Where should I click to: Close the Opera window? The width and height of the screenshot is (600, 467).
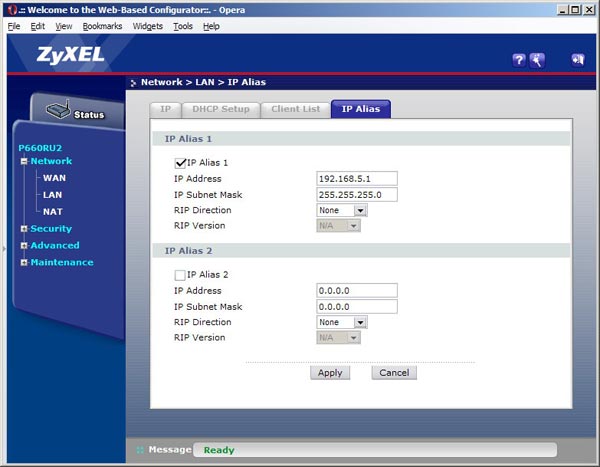[x=589, y=10]
